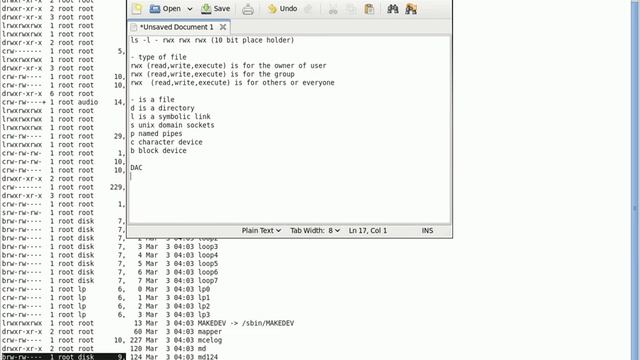The width and height of the screenshot is (640, 360).
Task: Click the 'p named pipes' line
Action: [x=156, y=133]
